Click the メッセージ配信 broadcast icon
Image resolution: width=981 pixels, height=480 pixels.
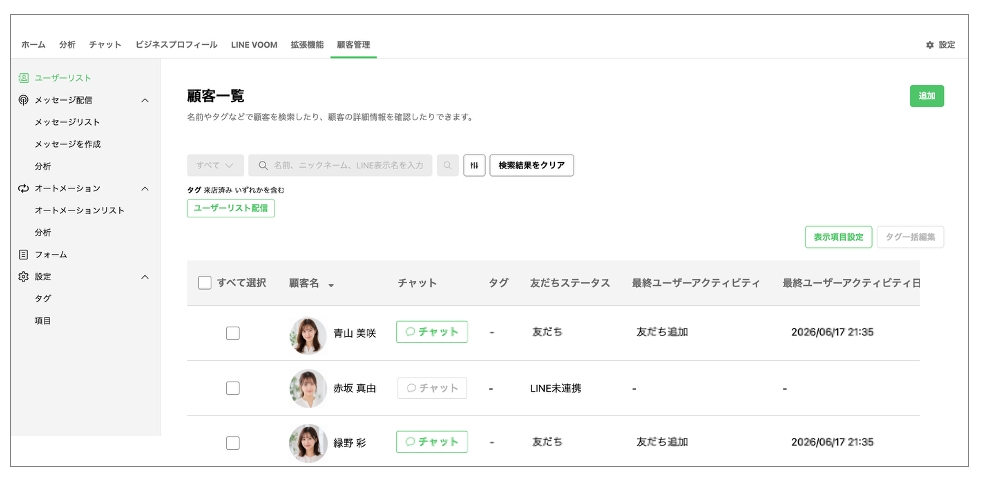(x=23, y=100)
